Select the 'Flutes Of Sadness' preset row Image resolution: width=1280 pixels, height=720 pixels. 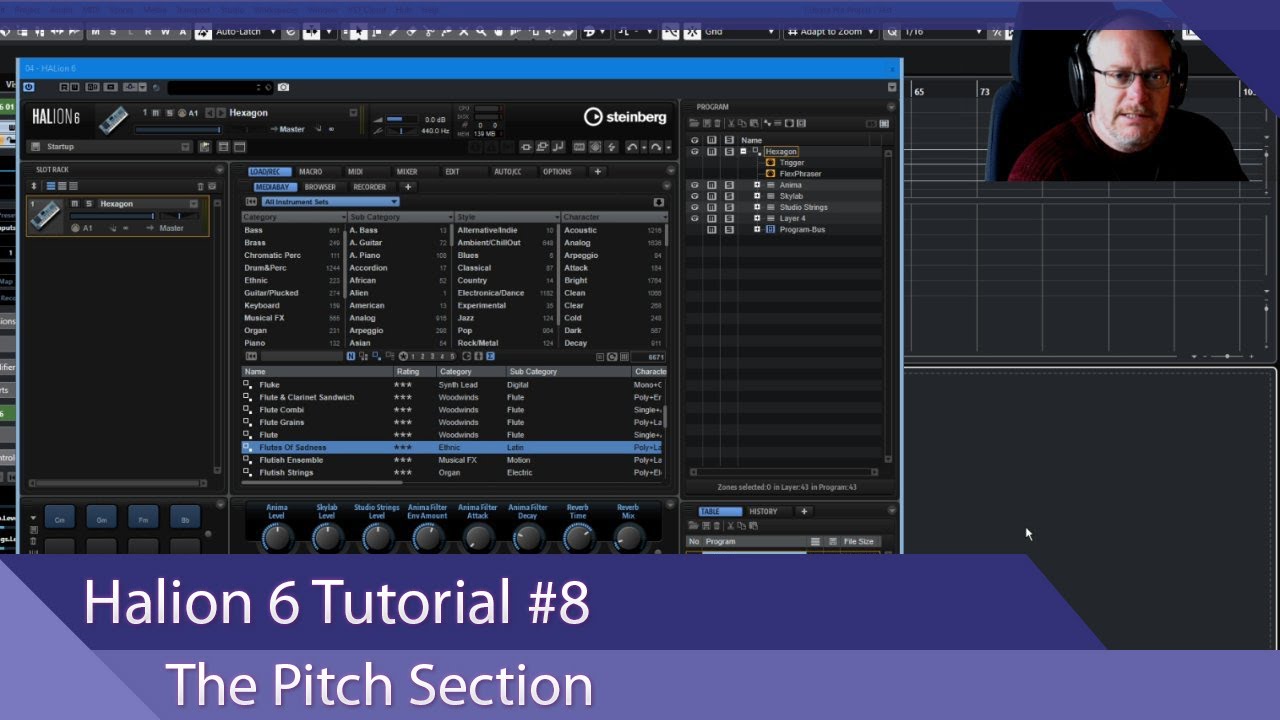pyautogui.click(x=451, y=447)
